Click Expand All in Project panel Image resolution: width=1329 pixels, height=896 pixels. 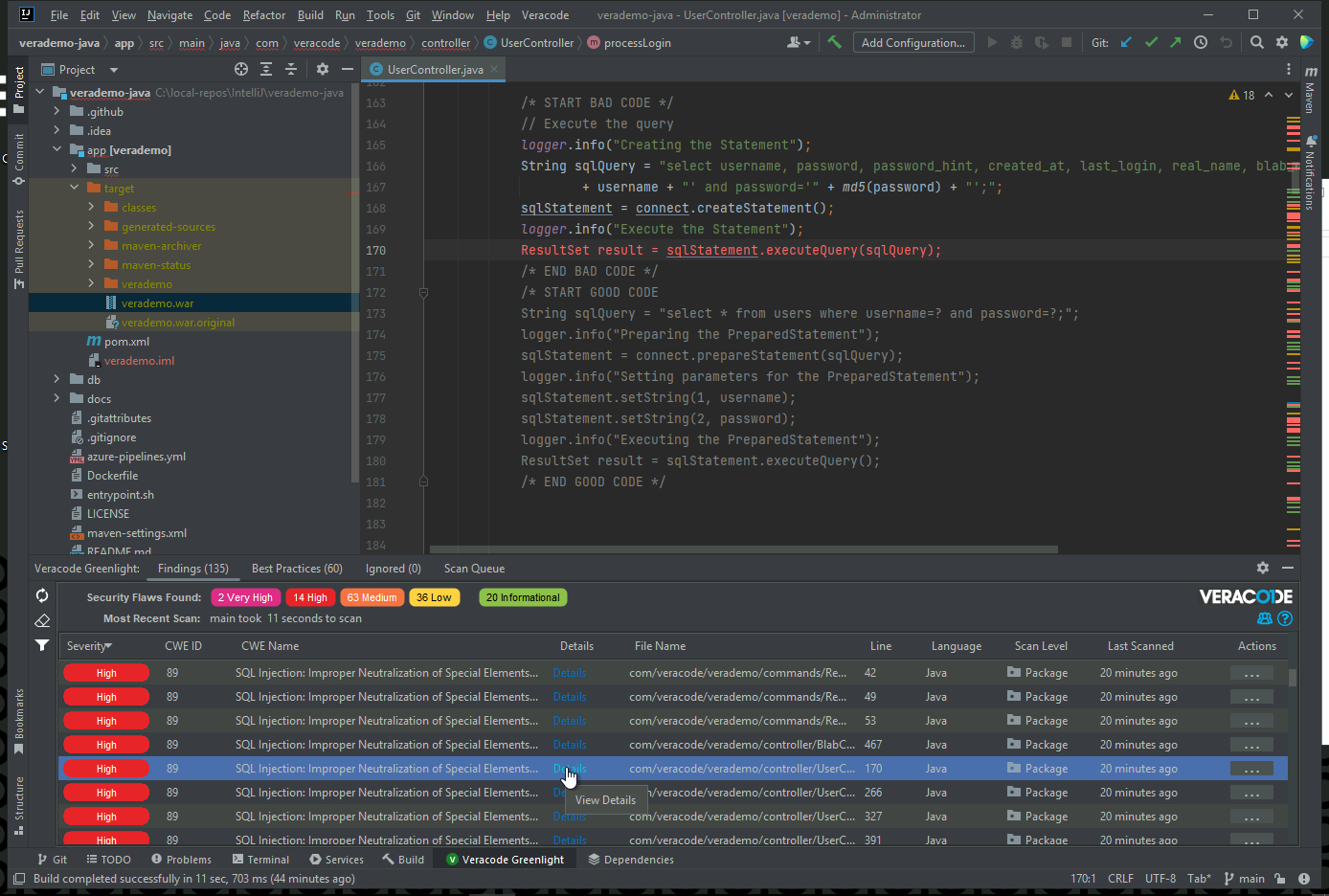266,69
